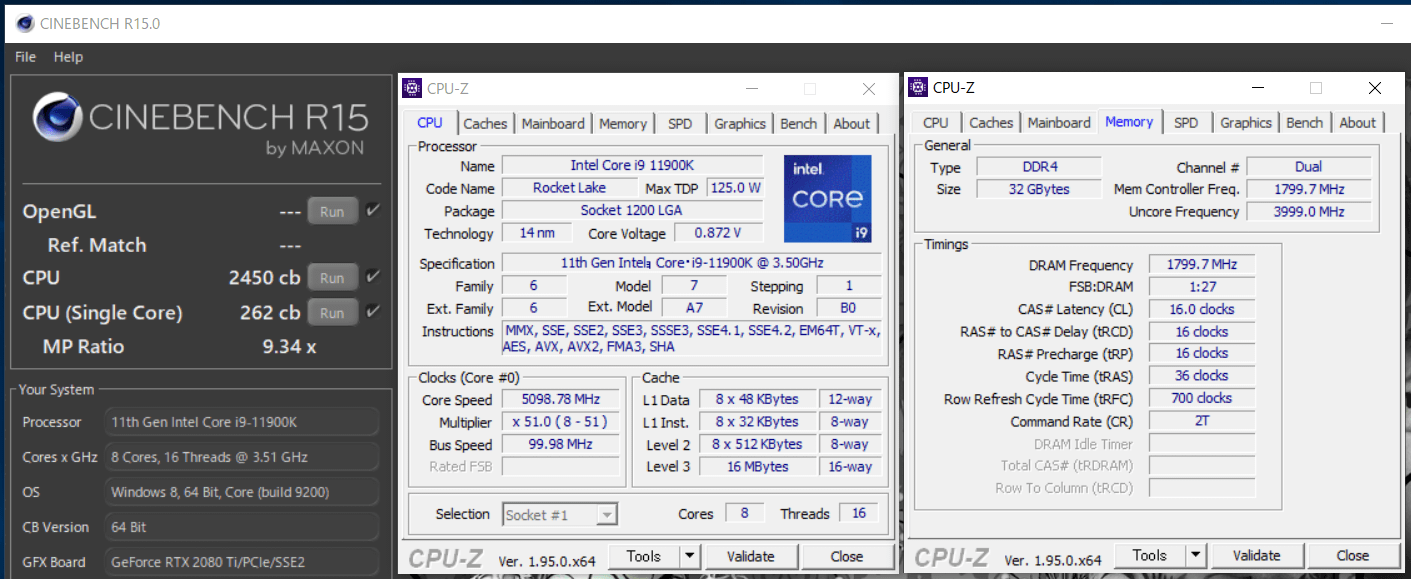The height and width of the screenshot is (579, 1411).
Task: Switch to the About tab in the left CPU-Z window
Action: (852, 124)
